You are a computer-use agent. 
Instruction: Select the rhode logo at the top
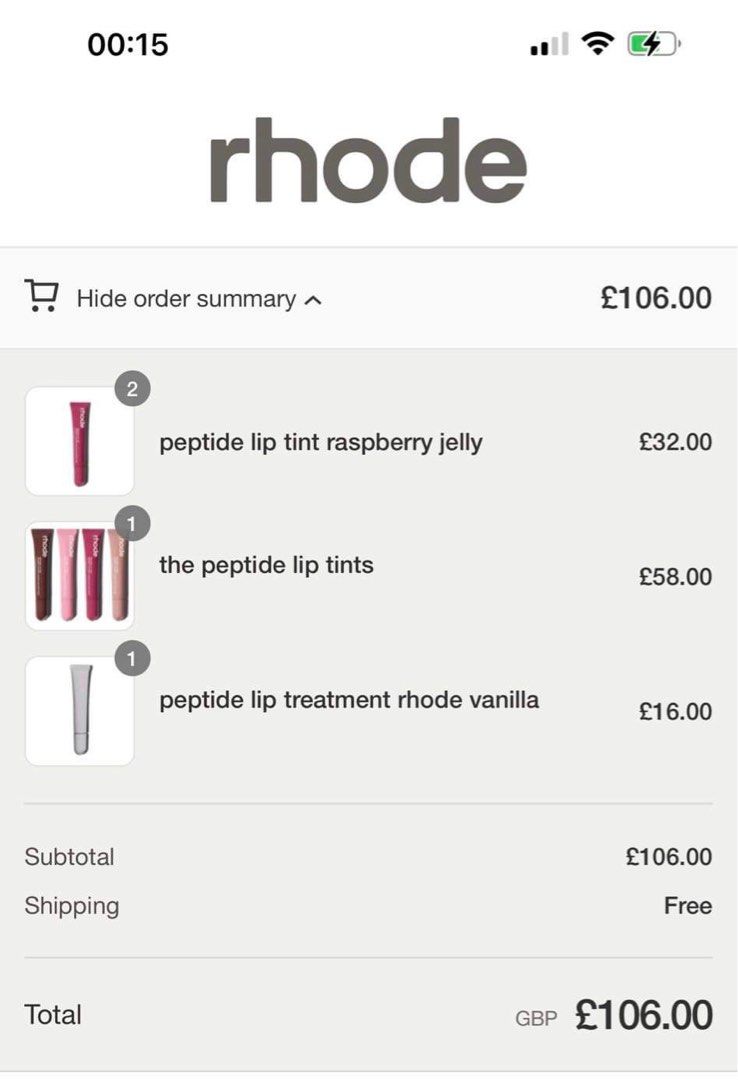(x=368, y=162)
